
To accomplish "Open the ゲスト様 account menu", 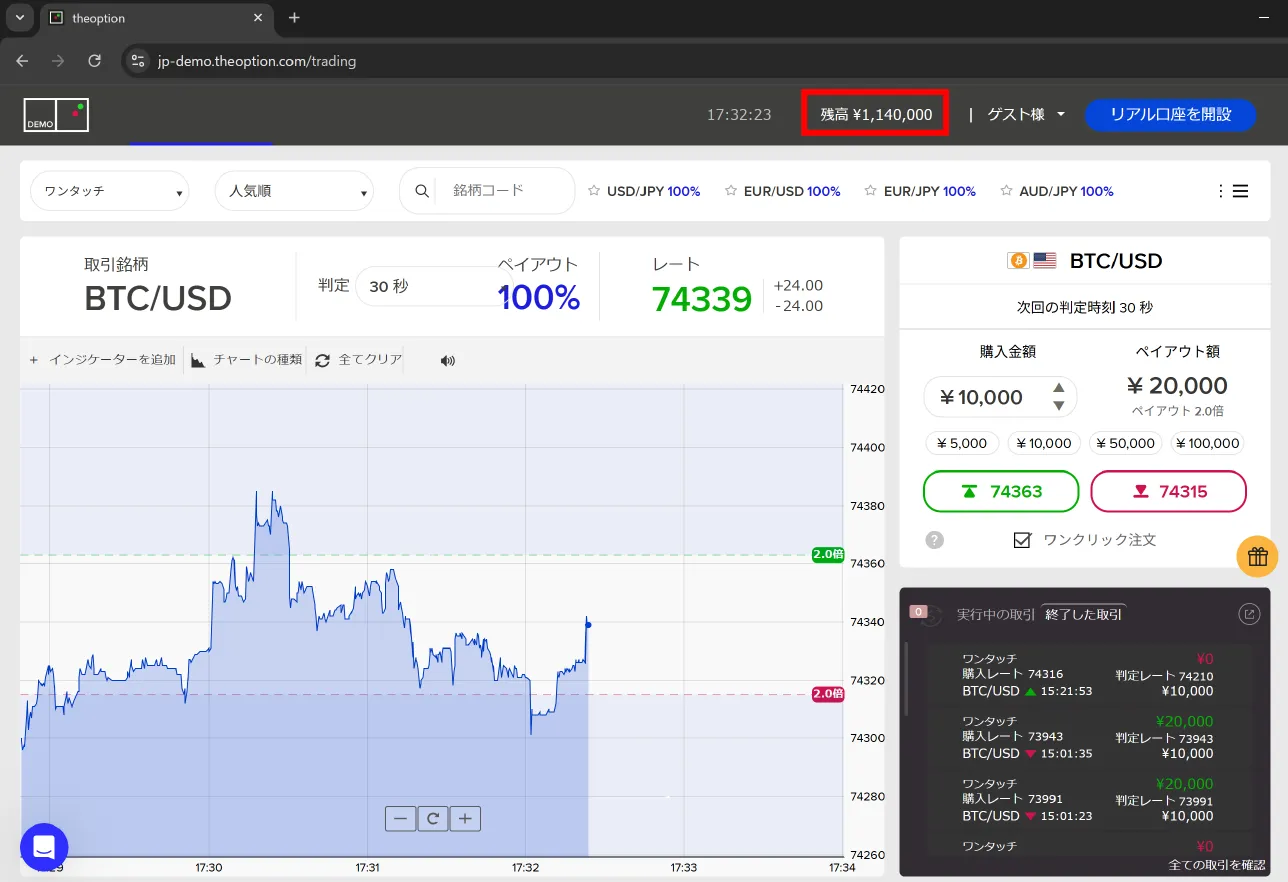I will 1026,114.
